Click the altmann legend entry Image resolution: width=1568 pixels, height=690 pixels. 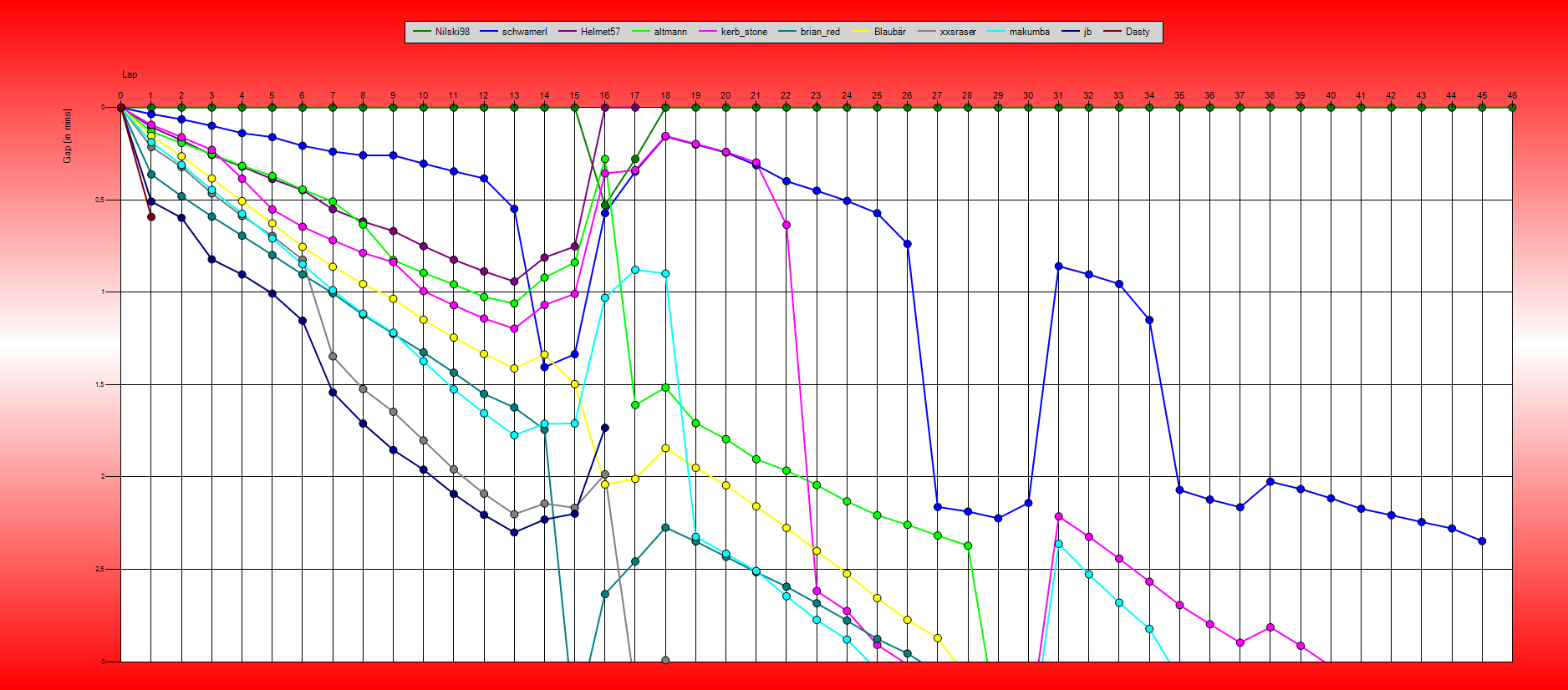659,32
